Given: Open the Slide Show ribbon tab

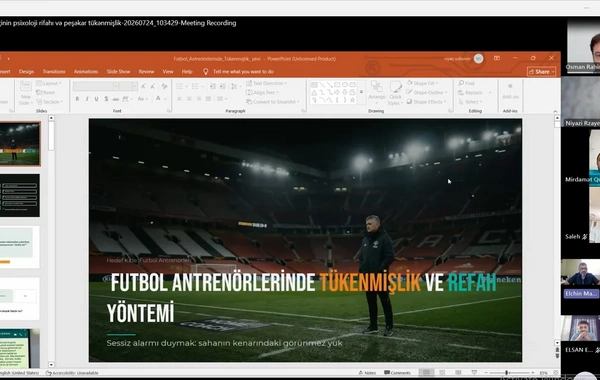Looking at the screenshot, I should point(118,72).
